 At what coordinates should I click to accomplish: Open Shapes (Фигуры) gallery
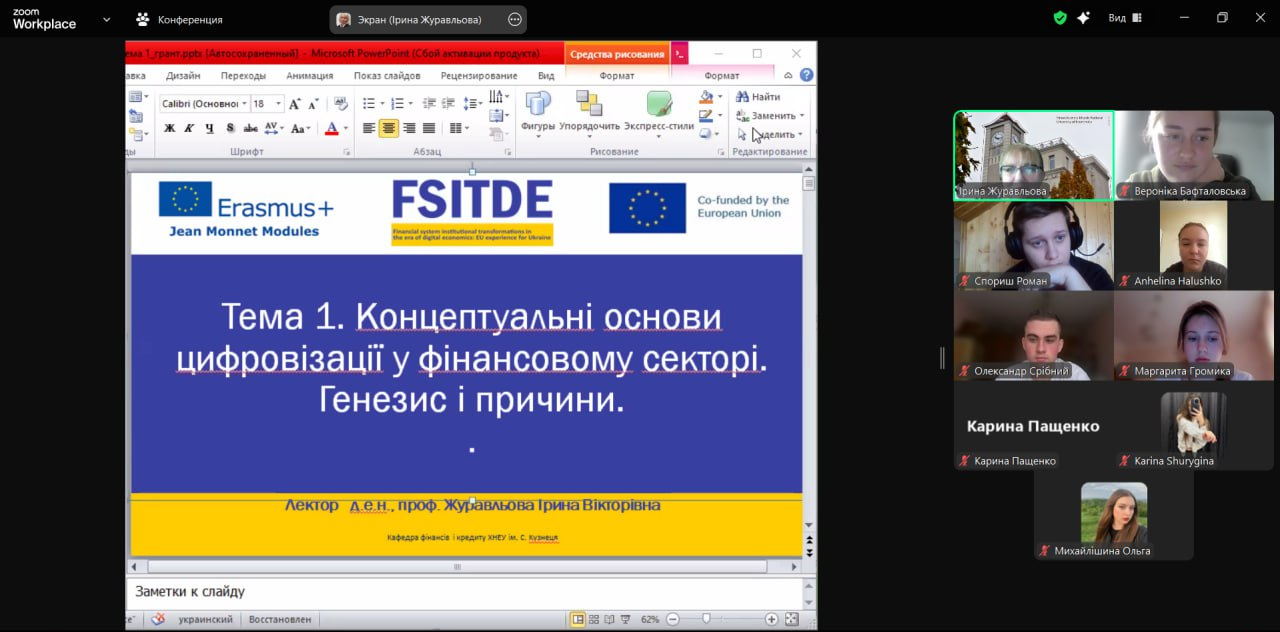(538, 112)
